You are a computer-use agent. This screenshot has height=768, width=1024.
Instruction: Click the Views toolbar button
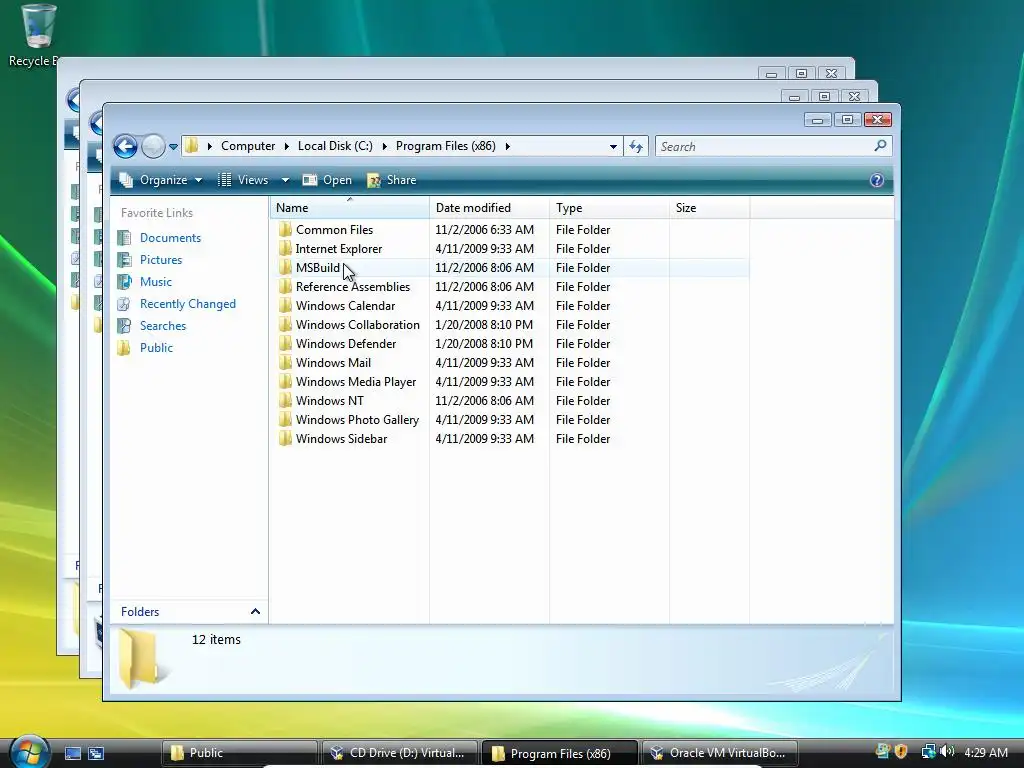[x=243, y=180]
